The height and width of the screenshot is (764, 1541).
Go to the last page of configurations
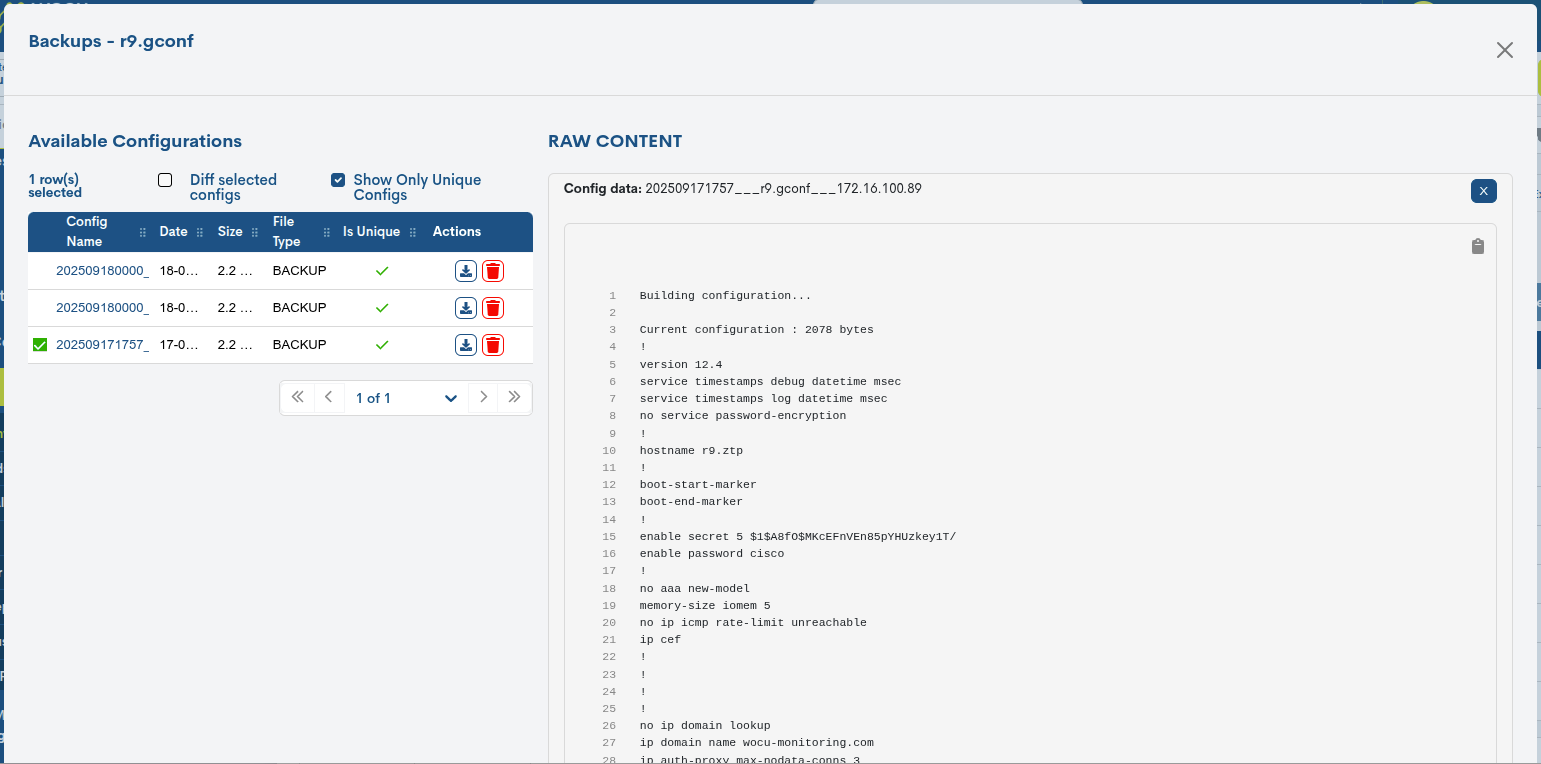pyautogui.click(x=514, y=397)
